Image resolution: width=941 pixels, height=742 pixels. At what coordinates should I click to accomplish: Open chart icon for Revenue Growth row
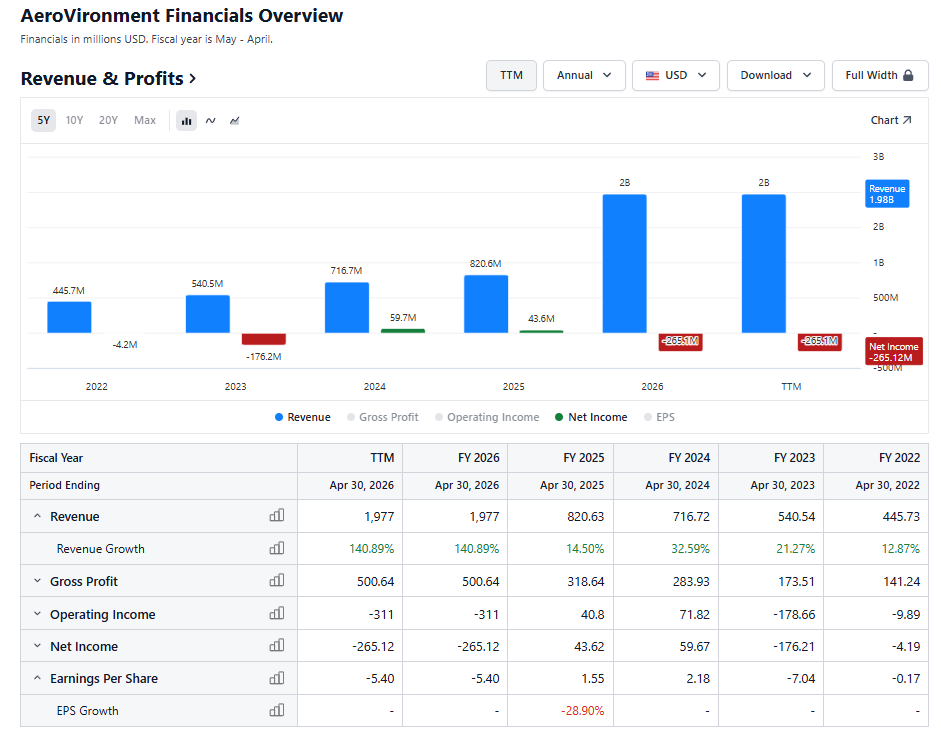pyautogui.click(x=277, y=548)
